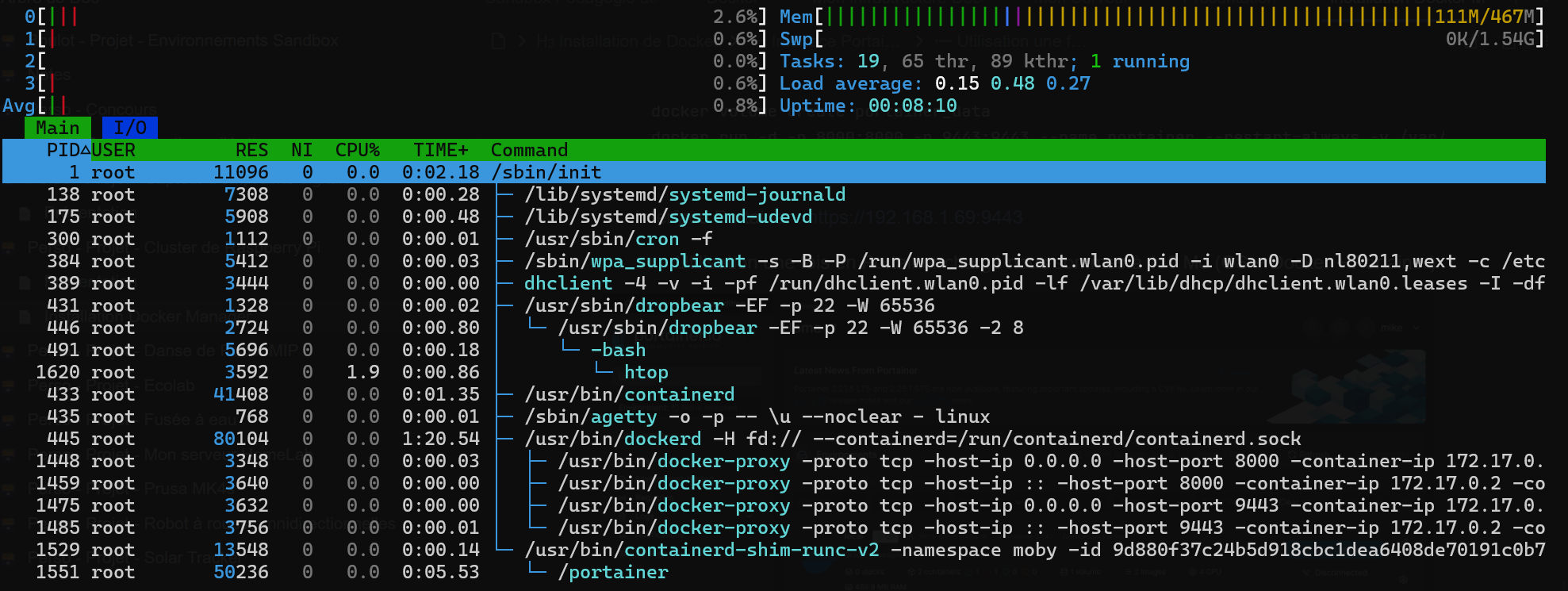This screenshot has width=1568, height=591.
Task: Click PID 1620 in process list
Action: 57,372
